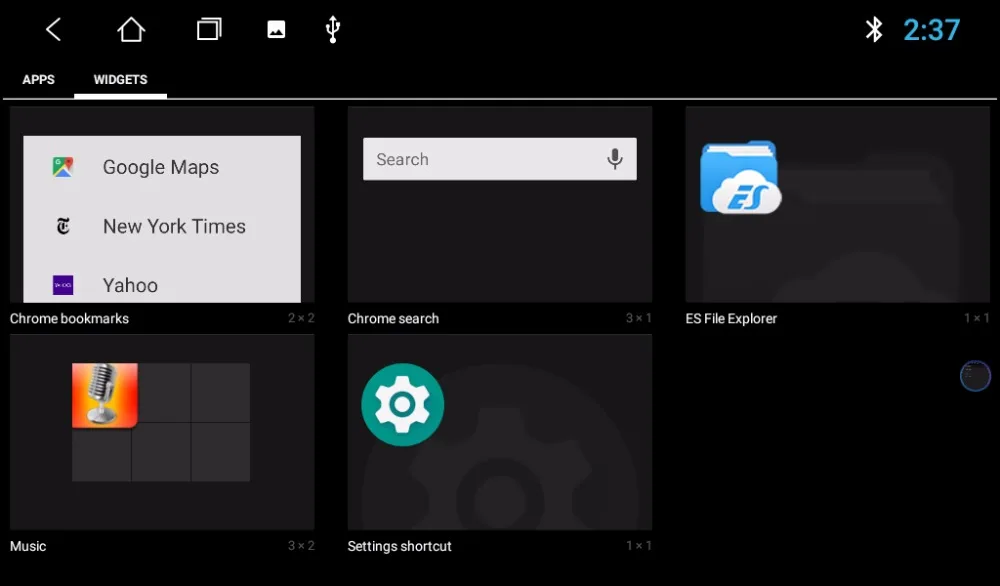The width and height of the screenshot is (1000, 586).
Task: Tap the Chrome bookmarks widget label
Action: point(69,318)
